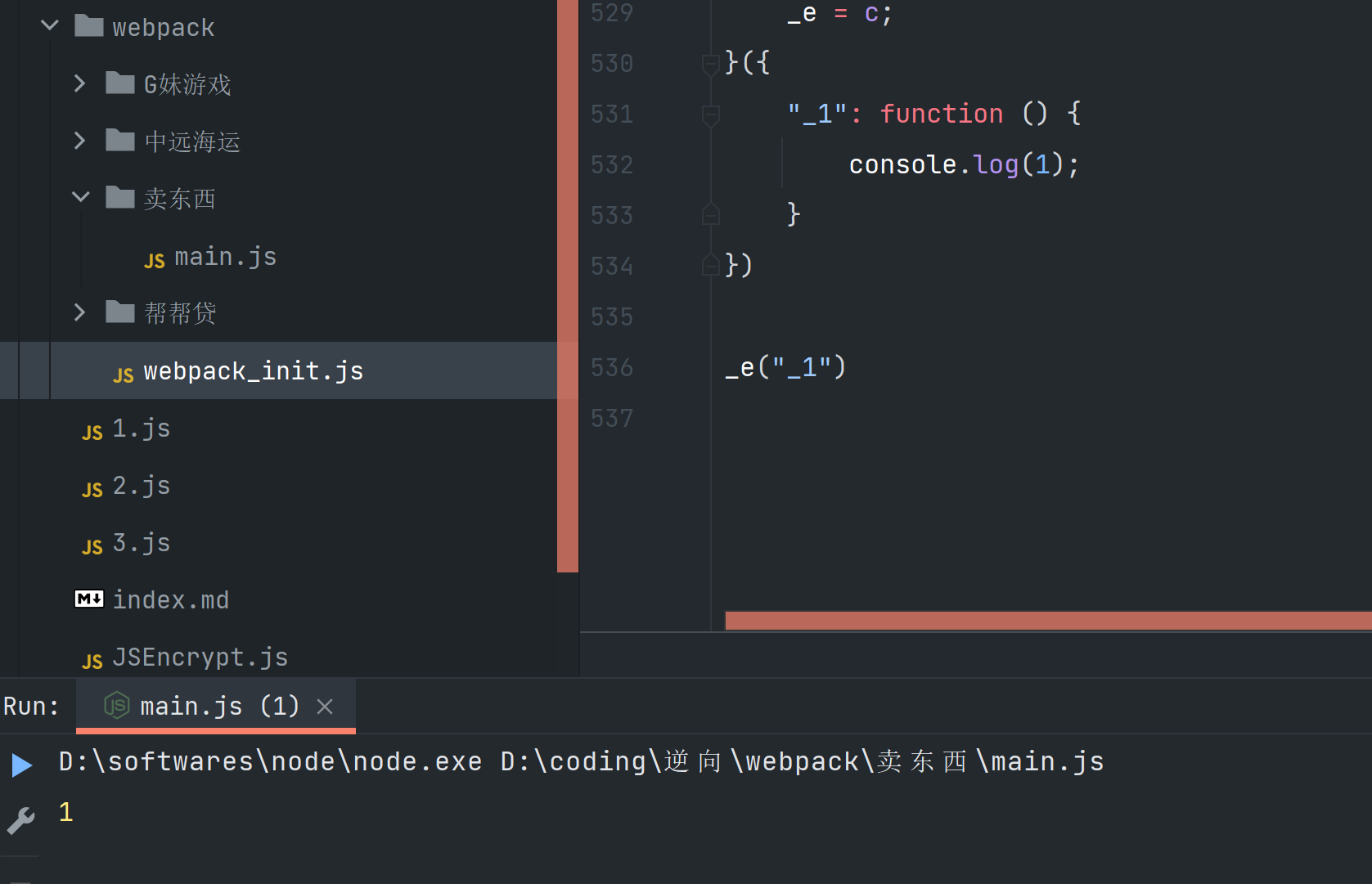Fold the function at line 531

pyautogui.click(x=711, y=115)
